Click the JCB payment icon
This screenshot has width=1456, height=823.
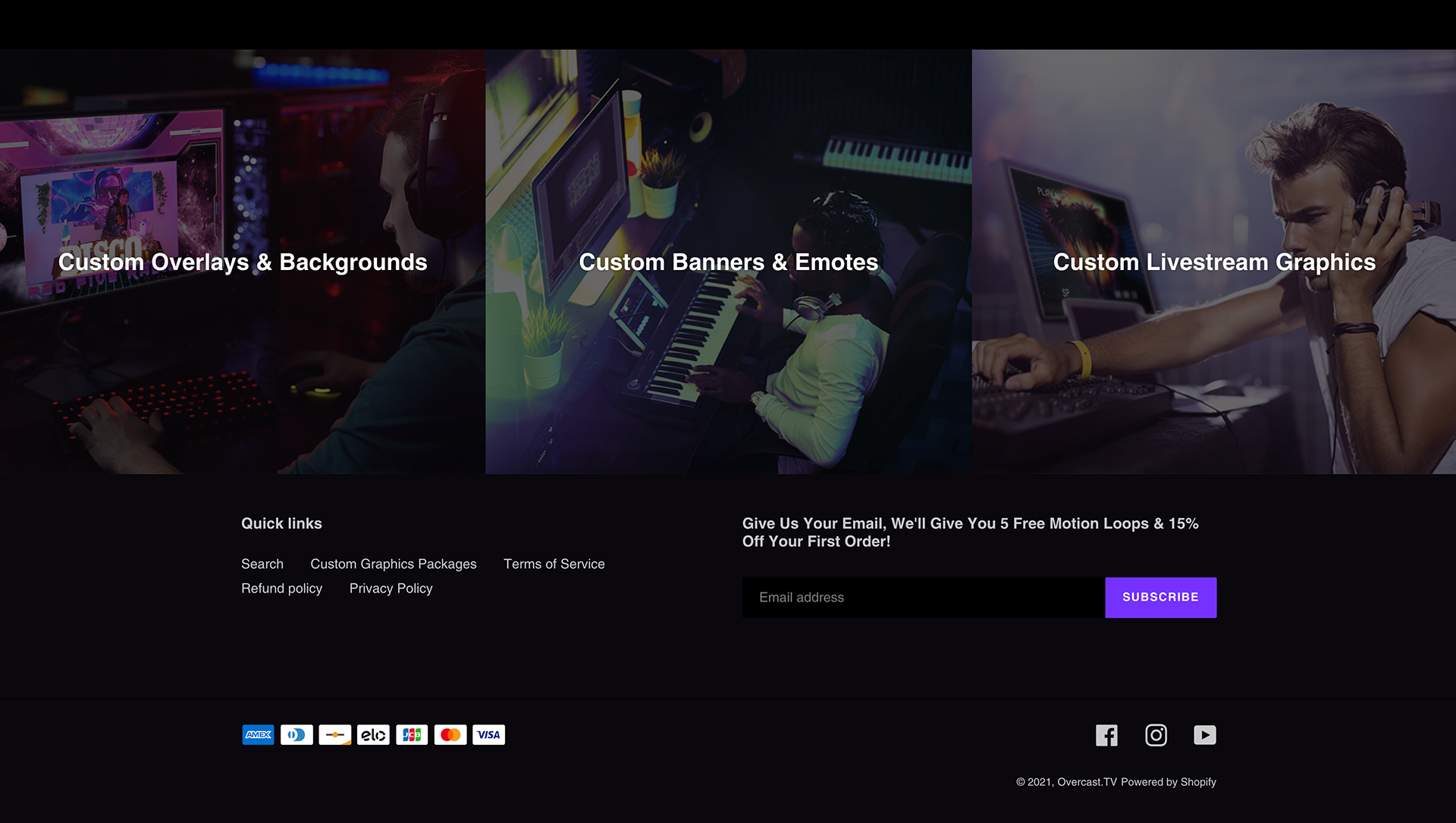(412, 734)
